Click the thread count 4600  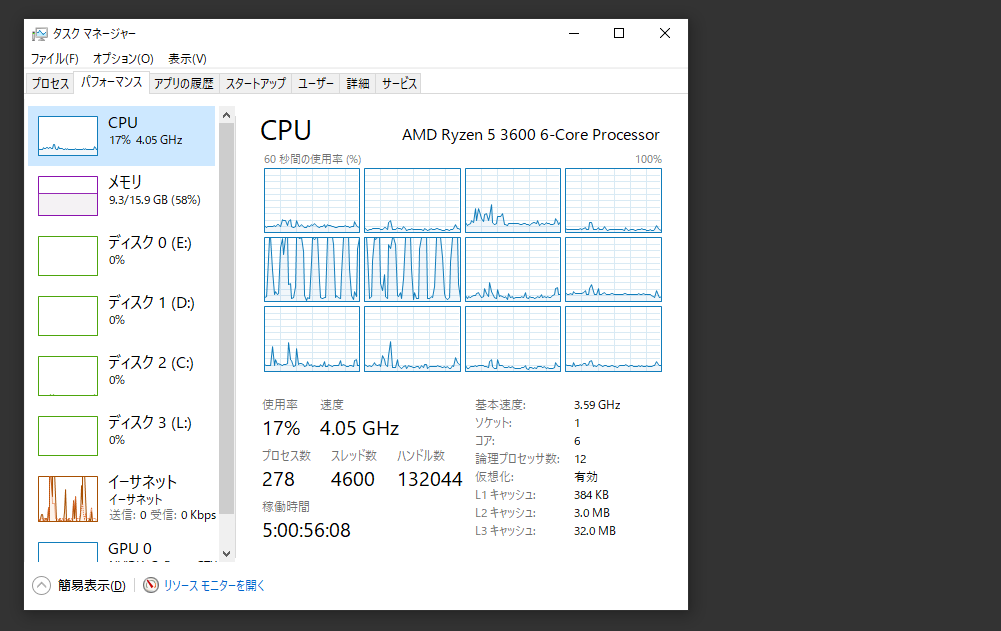pyautogui.click(x=352, y=479)
